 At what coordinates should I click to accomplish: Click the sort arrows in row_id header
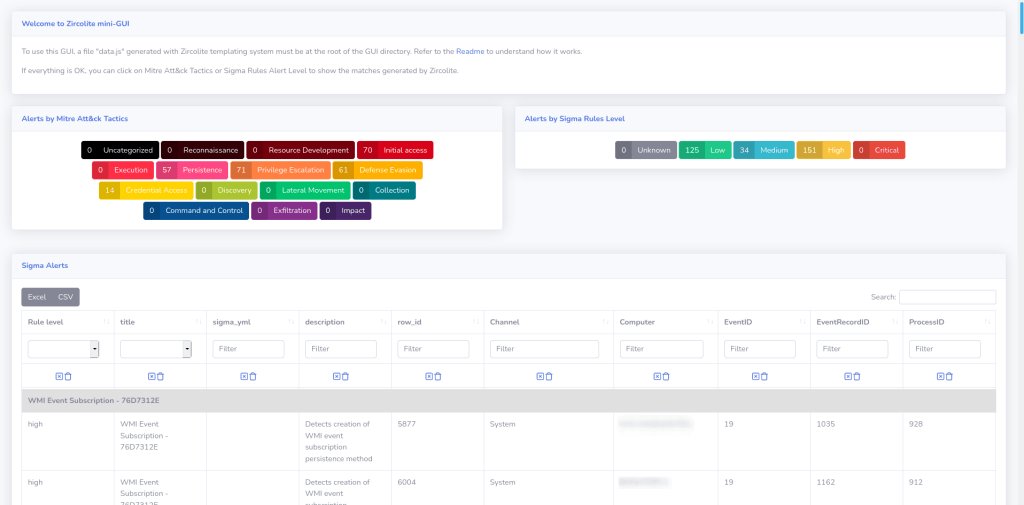coord(475,322)
